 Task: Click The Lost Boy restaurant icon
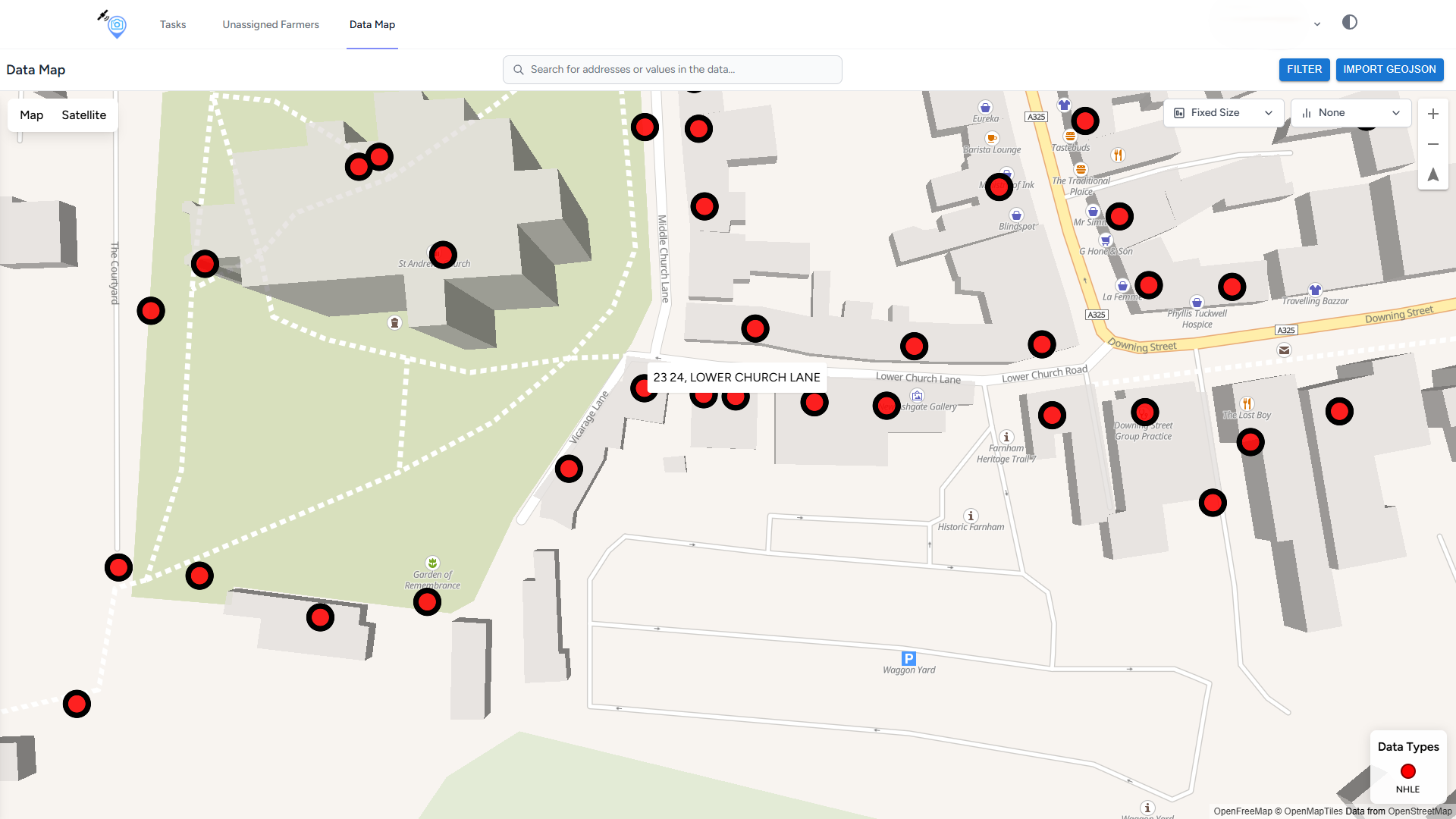[x=1247, y=403]
